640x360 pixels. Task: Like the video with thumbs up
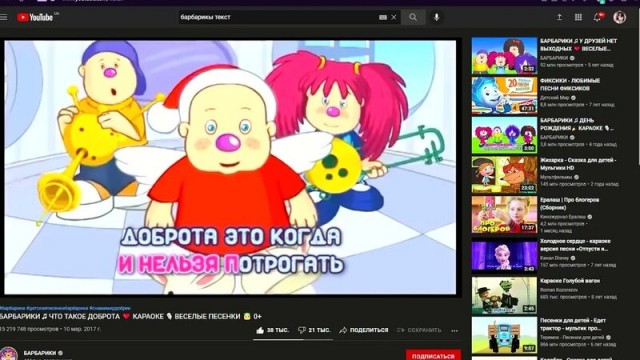(272, 330)
